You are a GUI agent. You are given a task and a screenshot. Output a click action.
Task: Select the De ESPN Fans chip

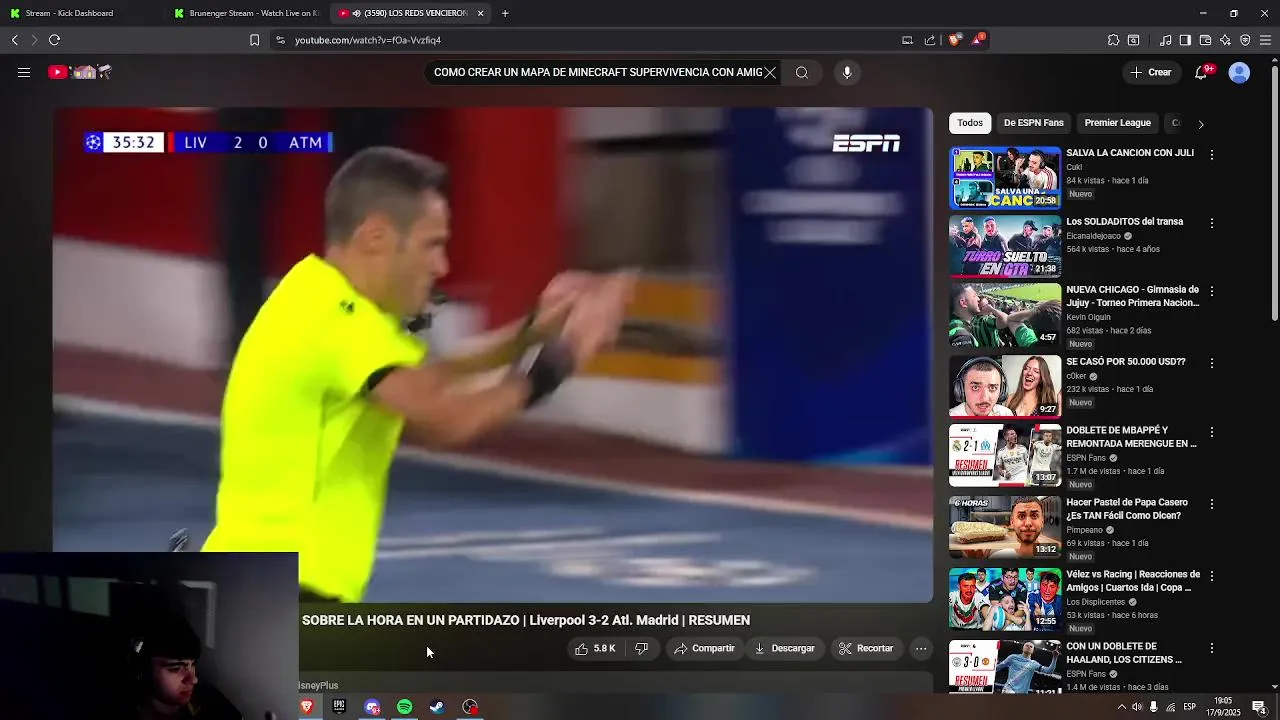pos(1033,123)
